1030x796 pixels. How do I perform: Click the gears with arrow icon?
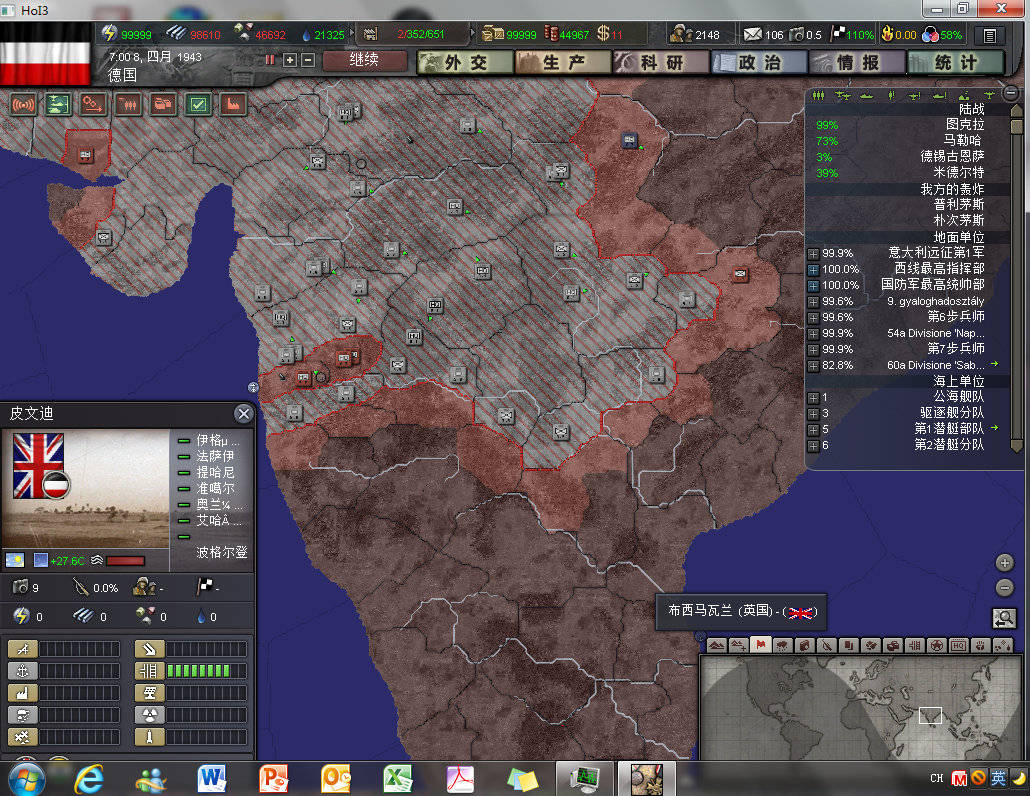coord(93,104)
